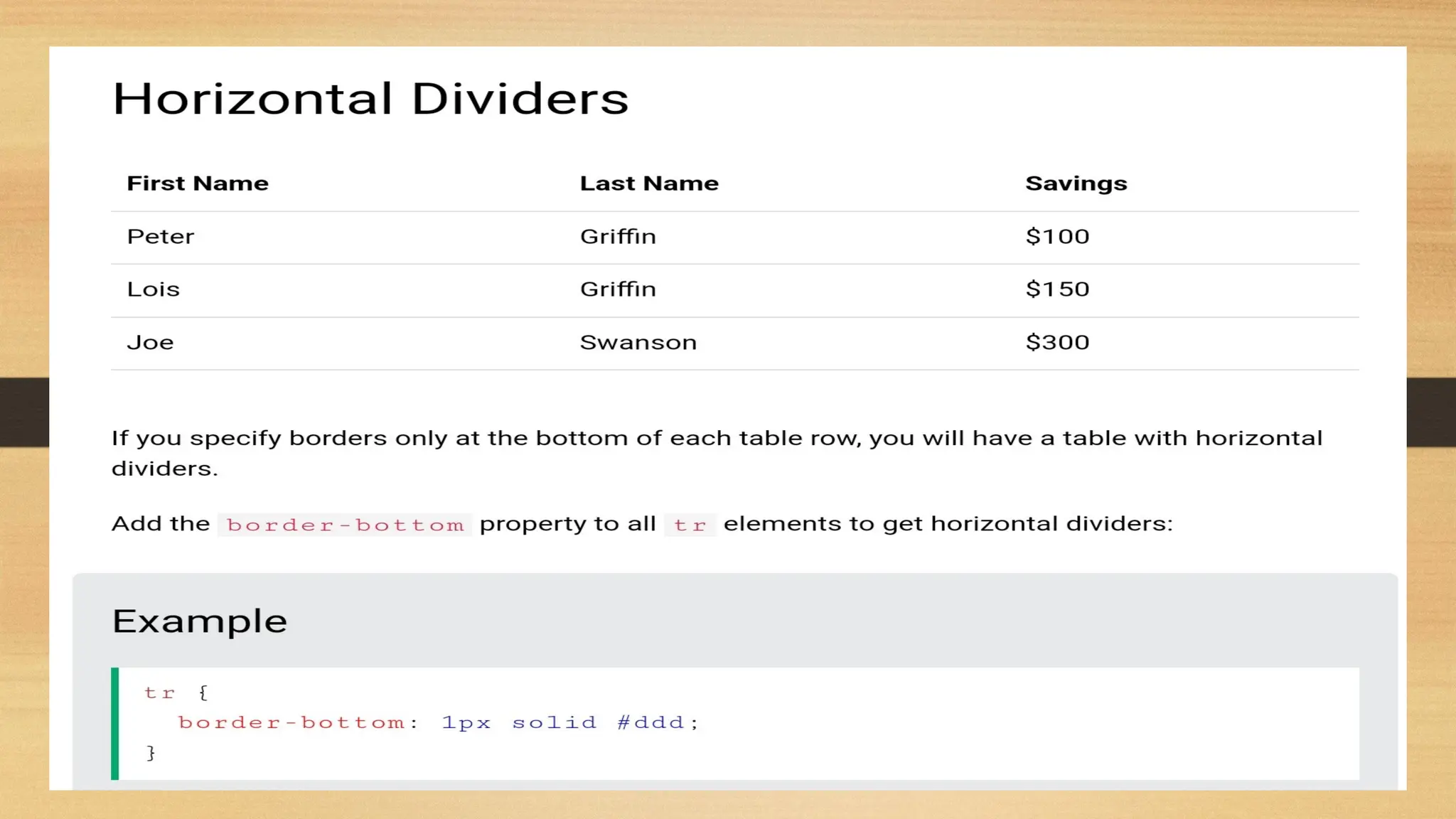
Task: Click the Horizontal Dividers heading
Action: [x=370, y=99]
